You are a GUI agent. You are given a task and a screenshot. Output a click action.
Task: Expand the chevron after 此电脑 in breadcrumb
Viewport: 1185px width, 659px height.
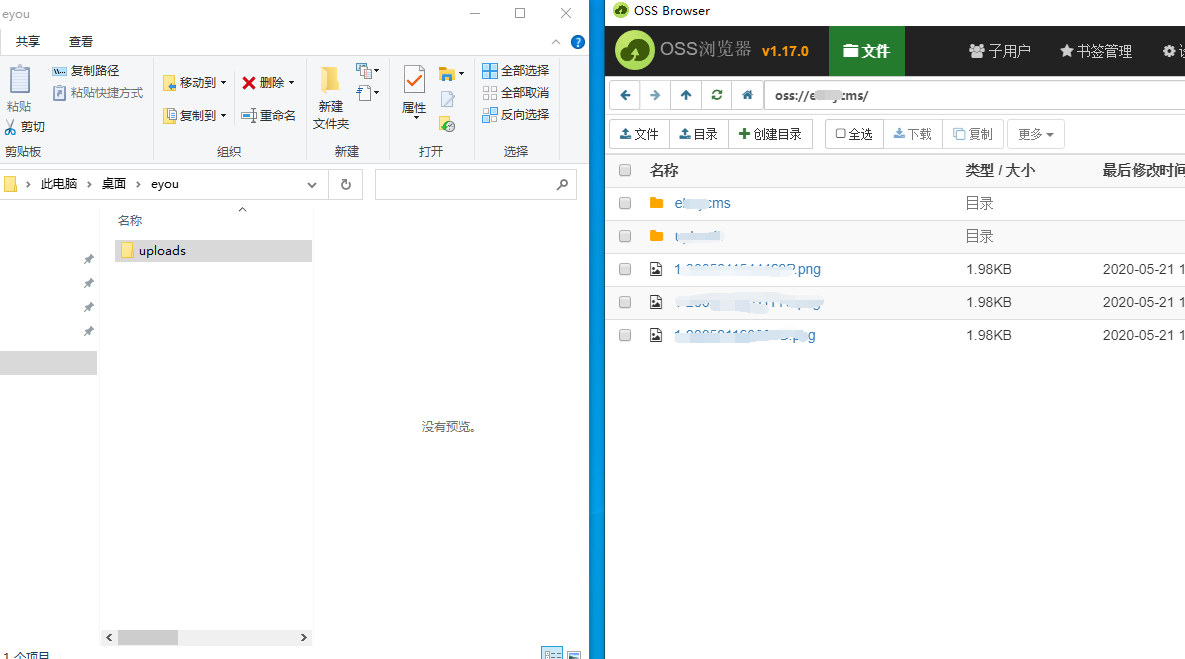click(x=89, y=184)
